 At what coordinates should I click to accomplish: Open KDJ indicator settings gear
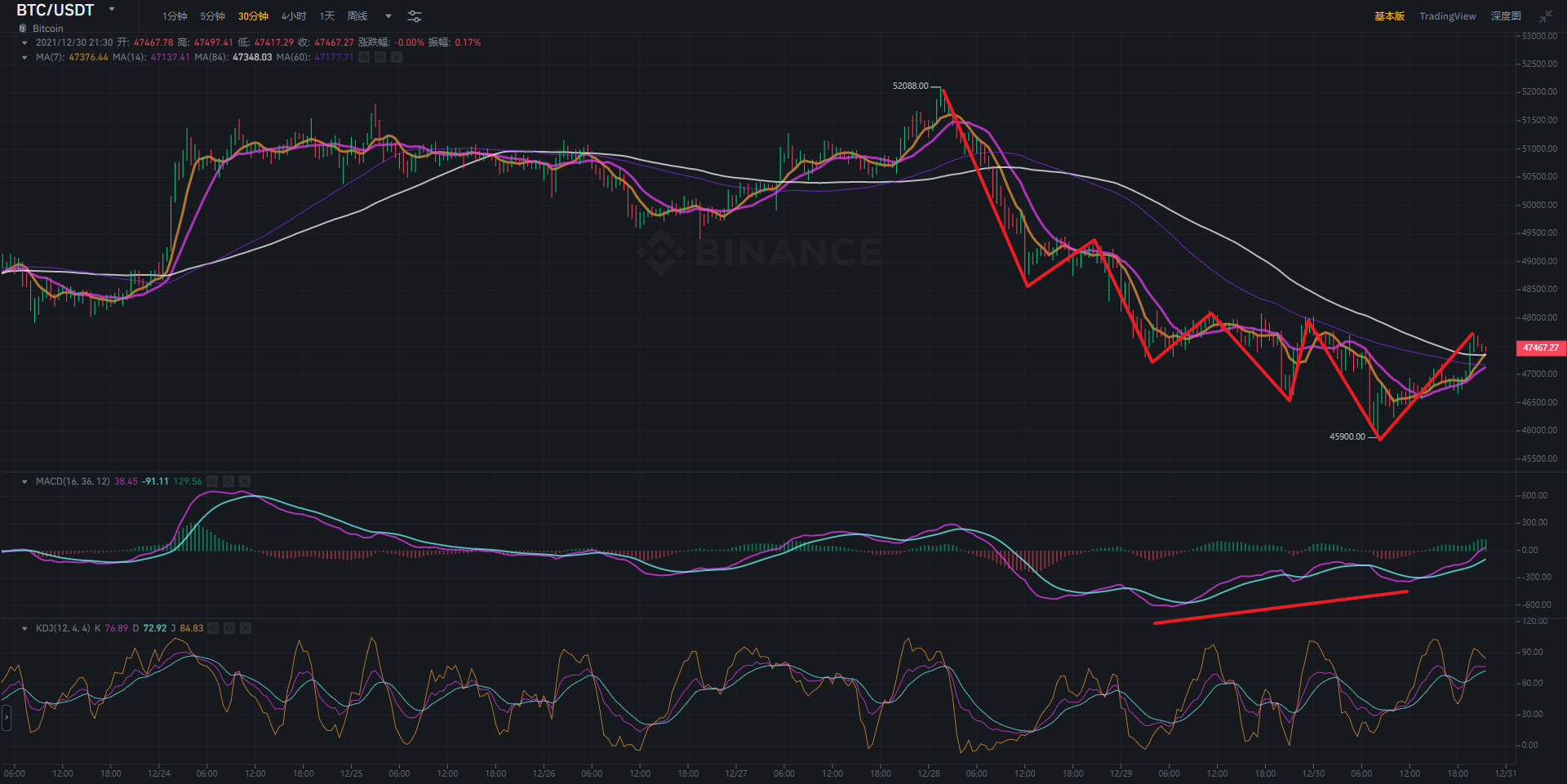click(x=229, y=628)
